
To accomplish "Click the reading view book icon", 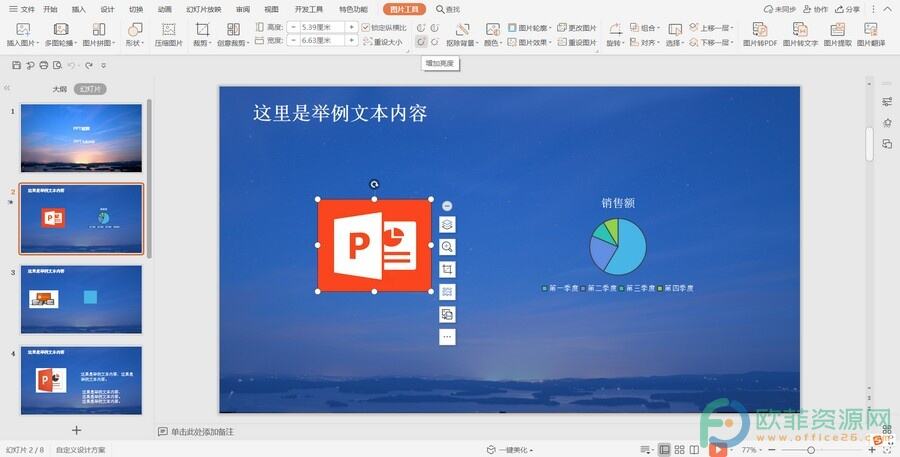I will 695,450.
